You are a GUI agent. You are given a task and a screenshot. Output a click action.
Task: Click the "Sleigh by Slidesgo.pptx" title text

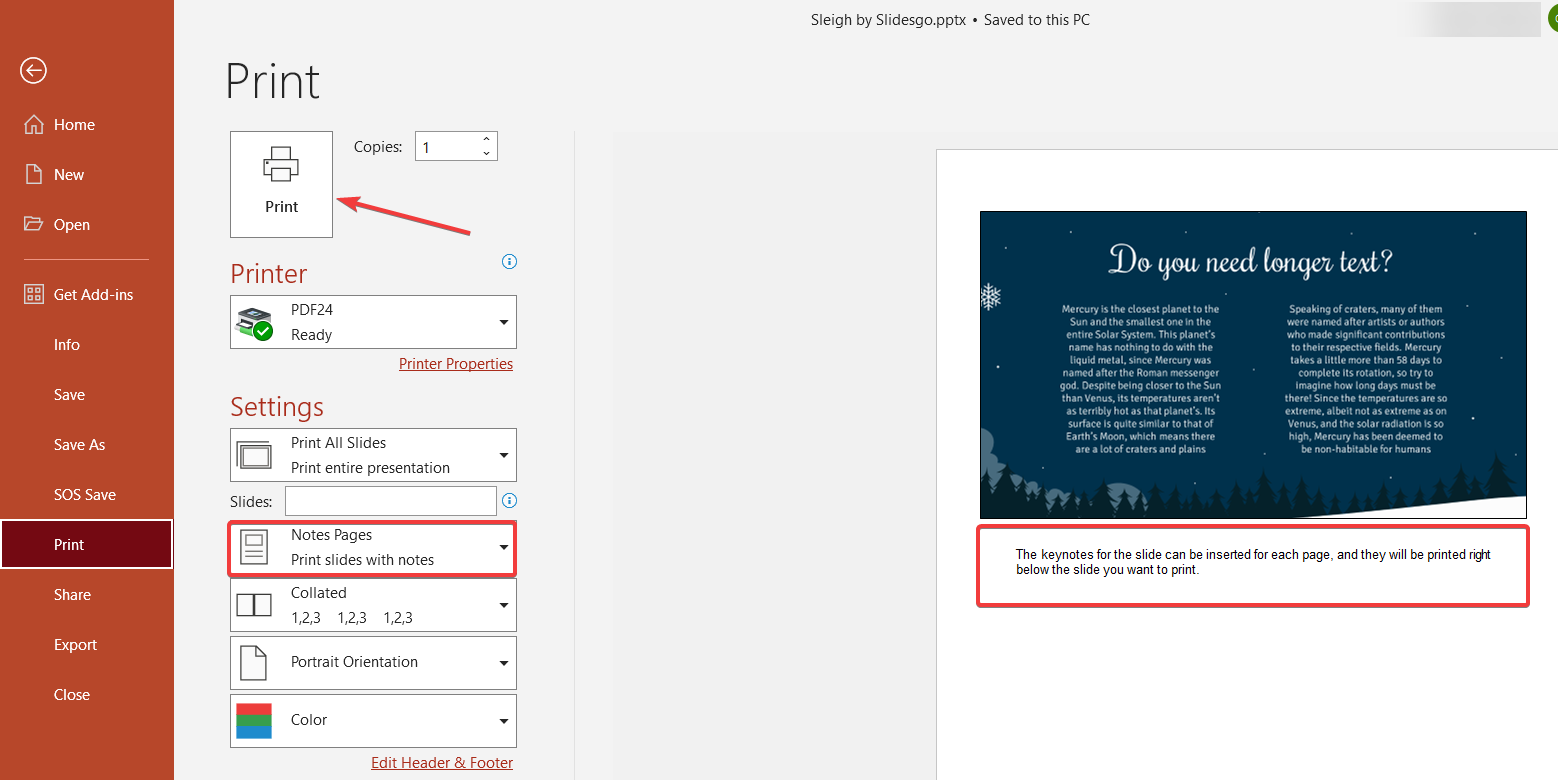tap(888, 19)
